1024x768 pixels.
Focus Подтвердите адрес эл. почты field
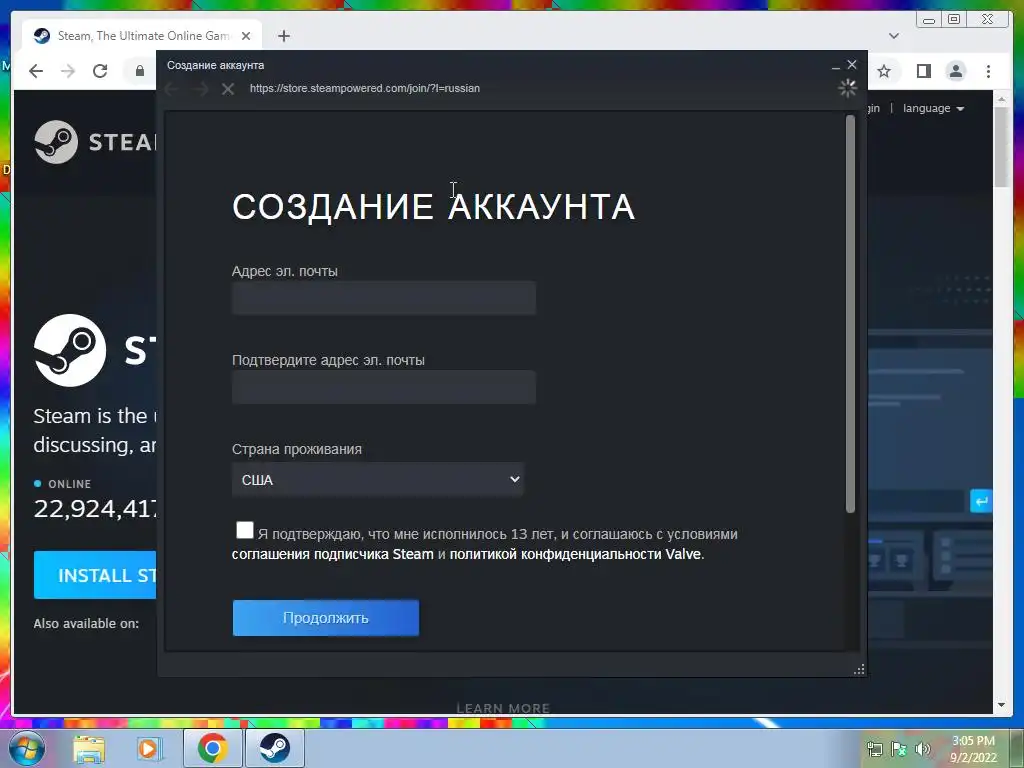pos(384,387)
